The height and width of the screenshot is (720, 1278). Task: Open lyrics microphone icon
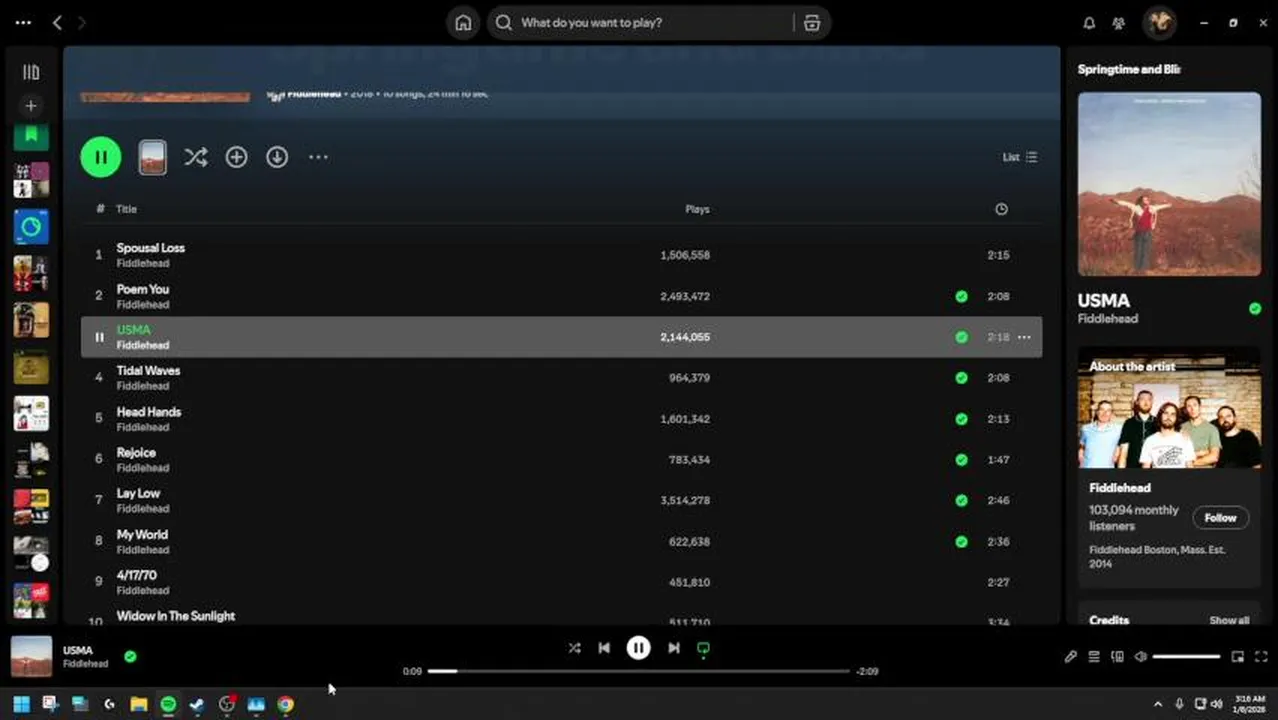1070,657
